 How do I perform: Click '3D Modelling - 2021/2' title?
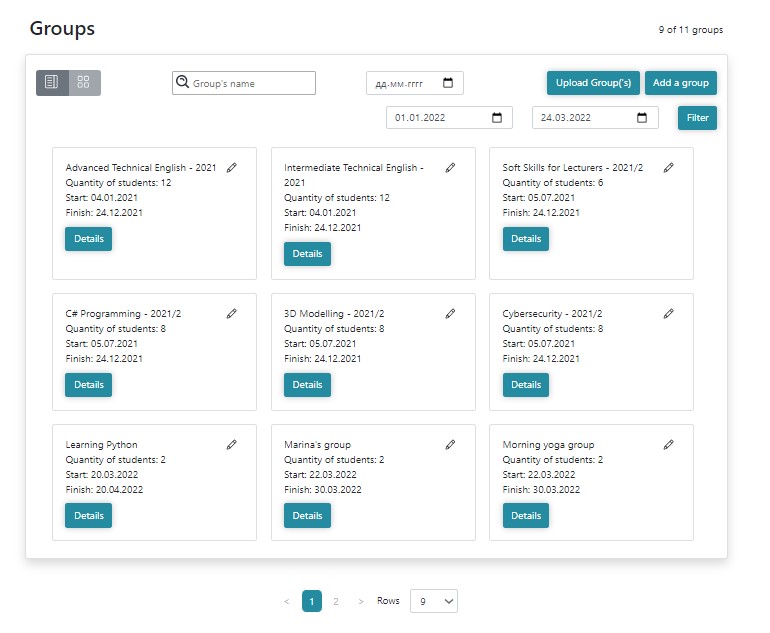tap(334, 314)
